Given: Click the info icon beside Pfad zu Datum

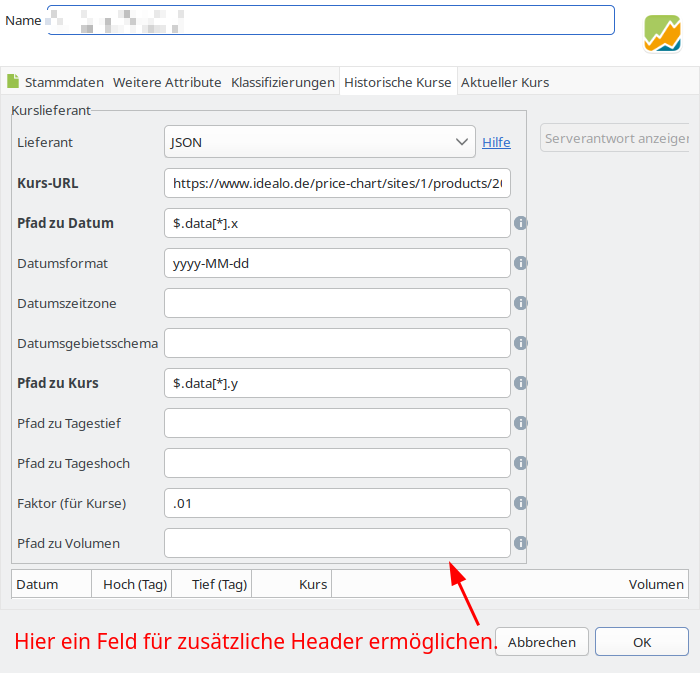Looking at the screenshot, I should point(520,223).
